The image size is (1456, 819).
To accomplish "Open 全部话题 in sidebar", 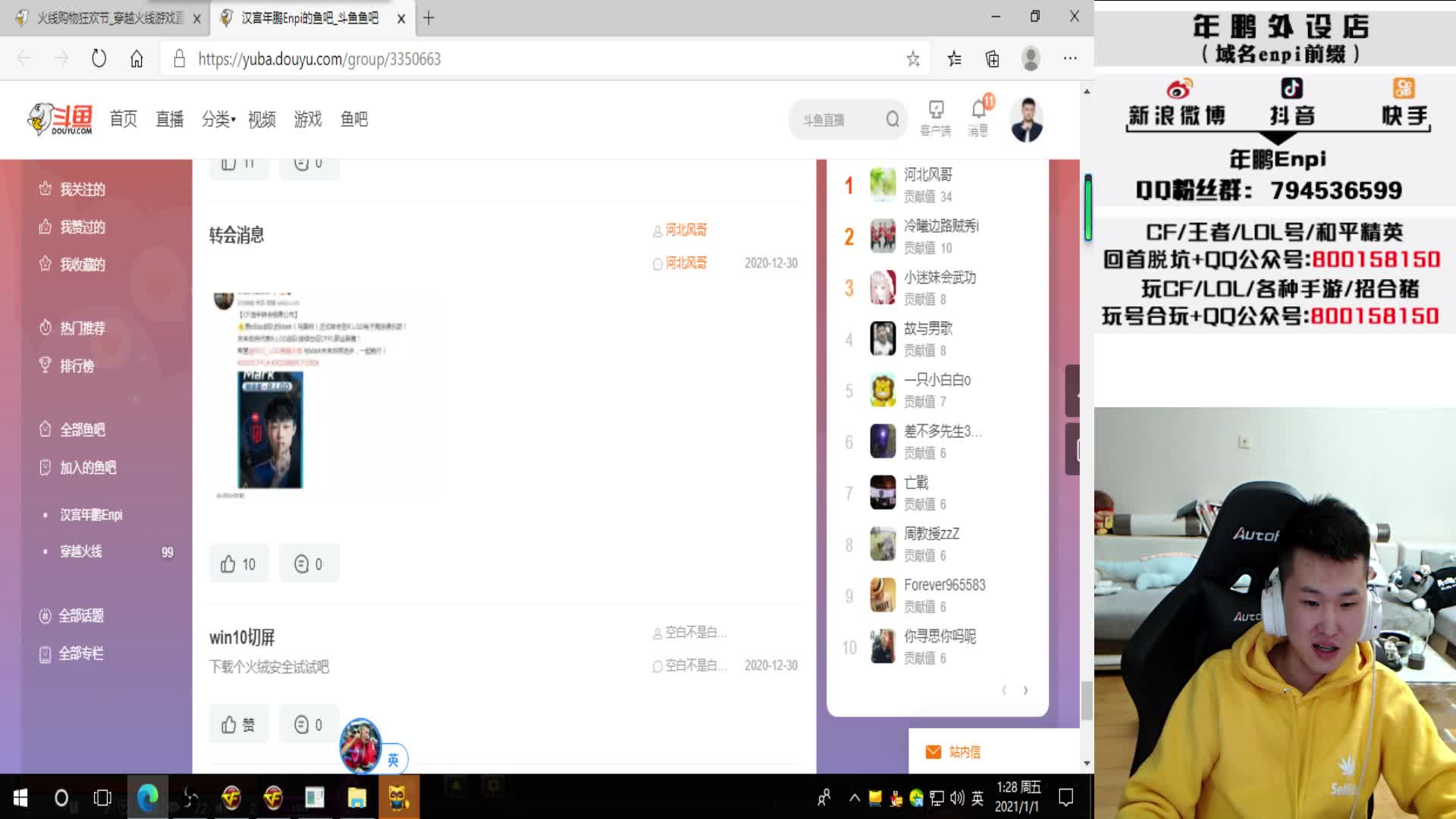I will coord(71,615).
